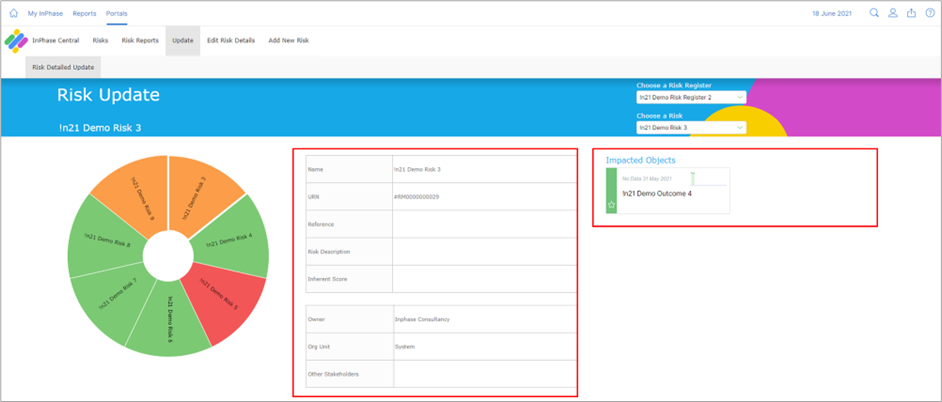Expand the Choose a Risk dropdown
Viewport: 942px width, 402px height.
tap(691, 128)
